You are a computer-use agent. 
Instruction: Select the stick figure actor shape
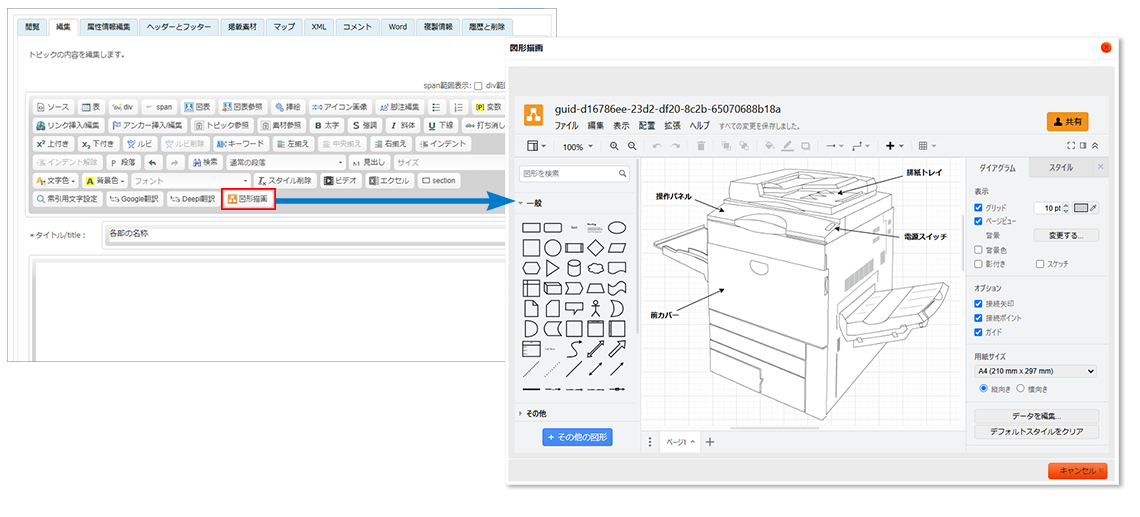pos(595,308)
